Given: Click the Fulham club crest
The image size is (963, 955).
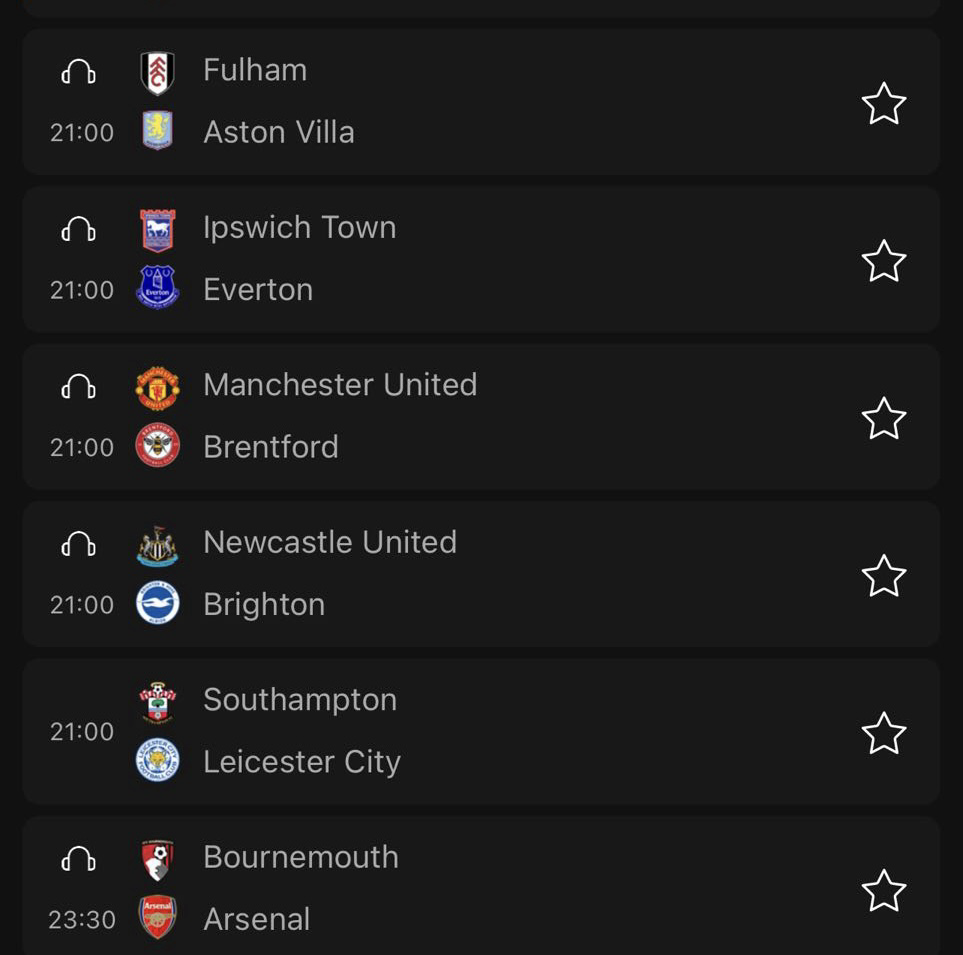Looking at the screenshot, I should (158, 72).
